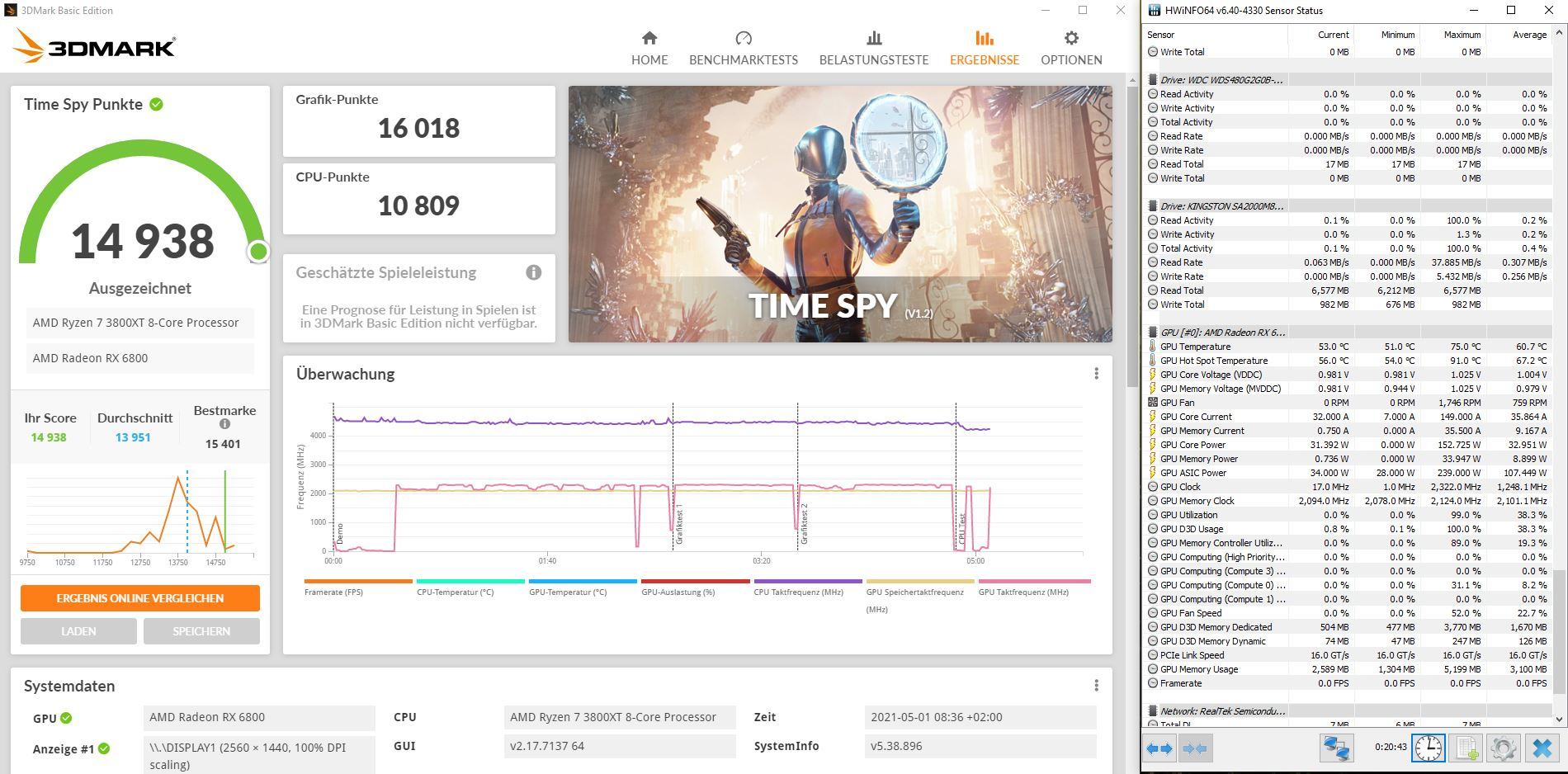Click the thermometer icon beside GPU Hot Spot Temperature

coord(1153,361)
